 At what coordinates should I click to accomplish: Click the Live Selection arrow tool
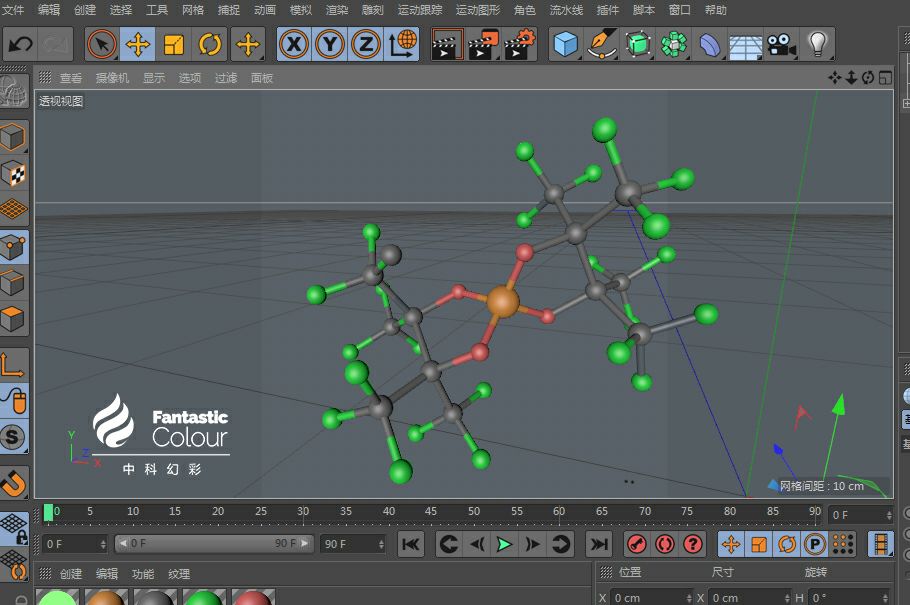101,44
